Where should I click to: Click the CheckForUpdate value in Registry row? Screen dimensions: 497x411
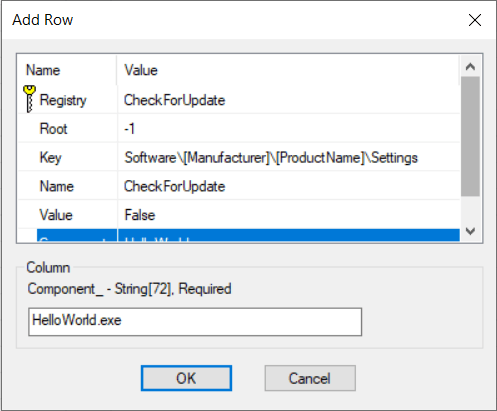click(x=175, y=100)
